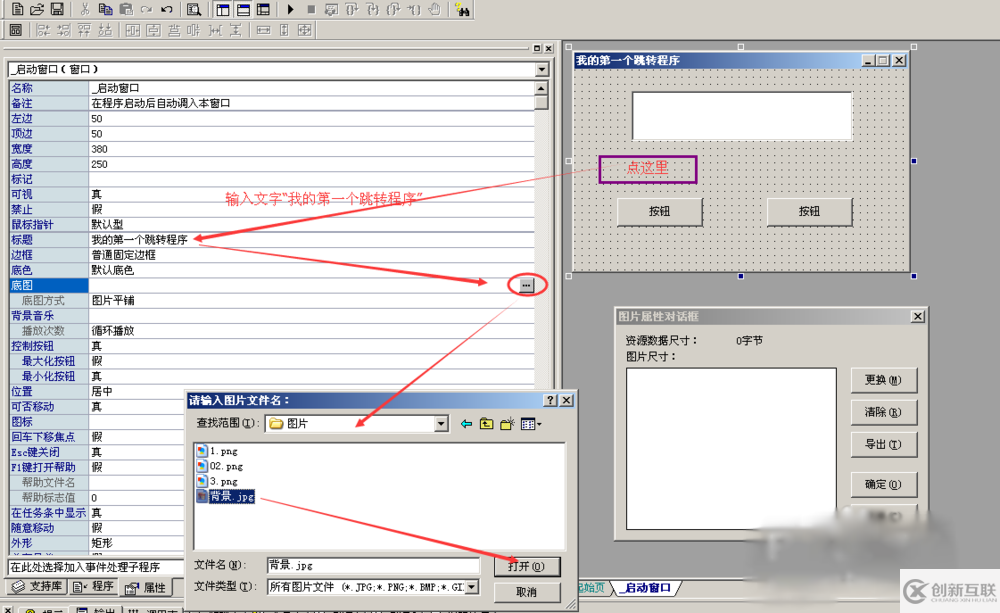Click the 在此处选择加入事件处理子程序 event combo box
Screen dimensions: 1000x613
click(96, 566)
